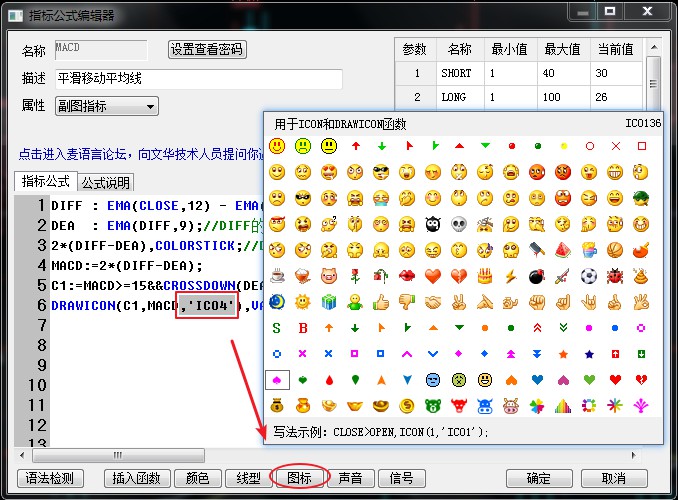
Task: Pick the pig face icon
Action: (329, 275)
